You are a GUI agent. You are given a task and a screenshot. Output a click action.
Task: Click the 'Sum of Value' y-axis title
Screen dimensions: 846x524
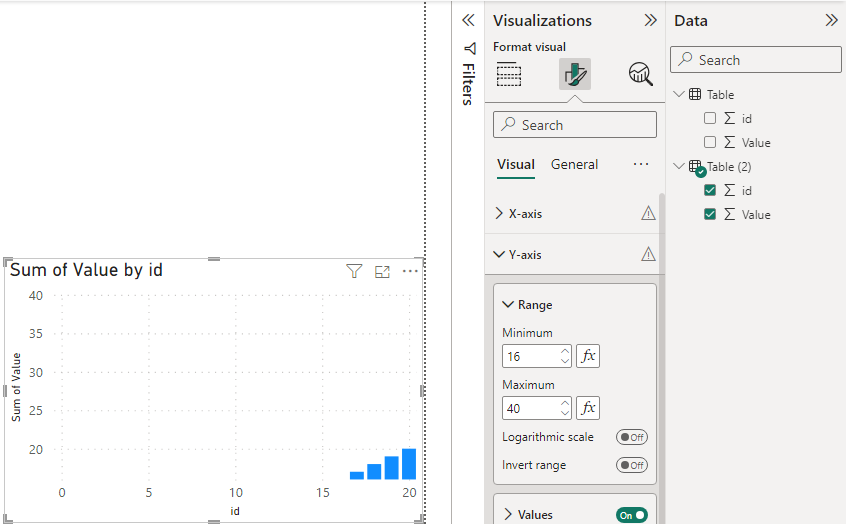pyautogui.click(x=16, y=387)
